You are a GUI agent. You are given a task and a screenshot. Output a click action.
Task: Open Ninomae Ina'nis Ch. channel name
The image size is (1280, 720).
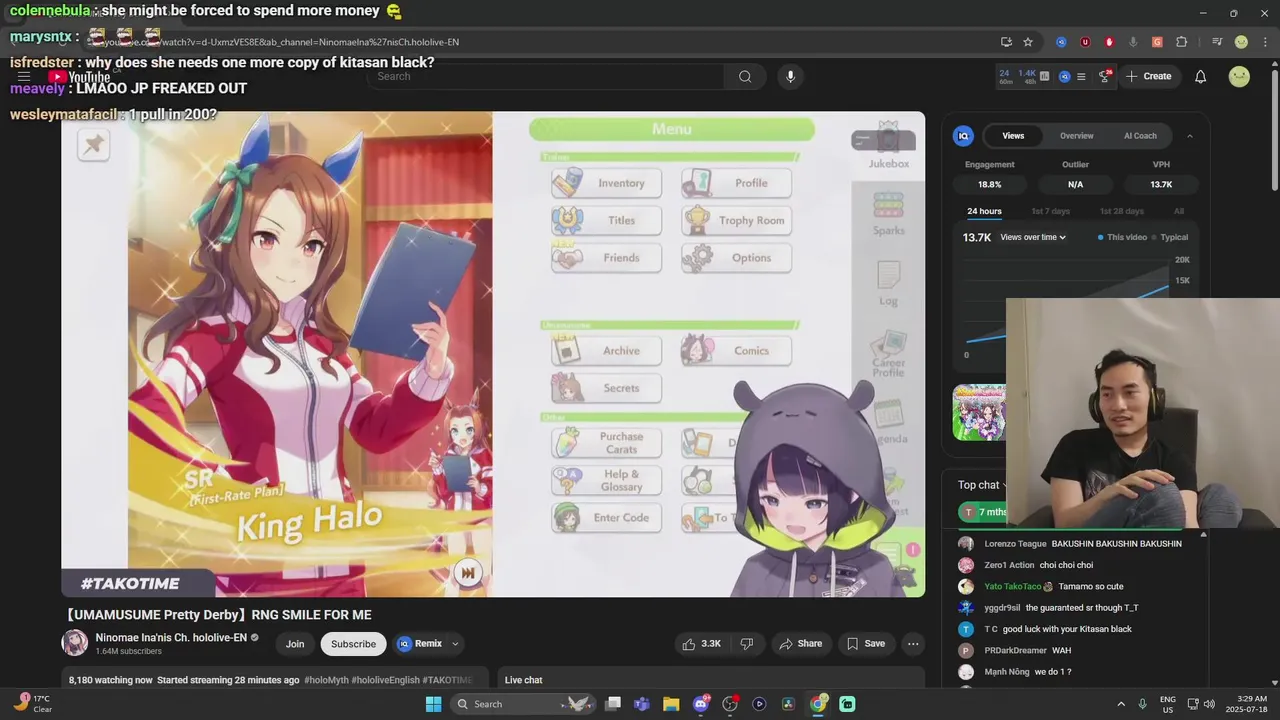(x=171, y=638)
